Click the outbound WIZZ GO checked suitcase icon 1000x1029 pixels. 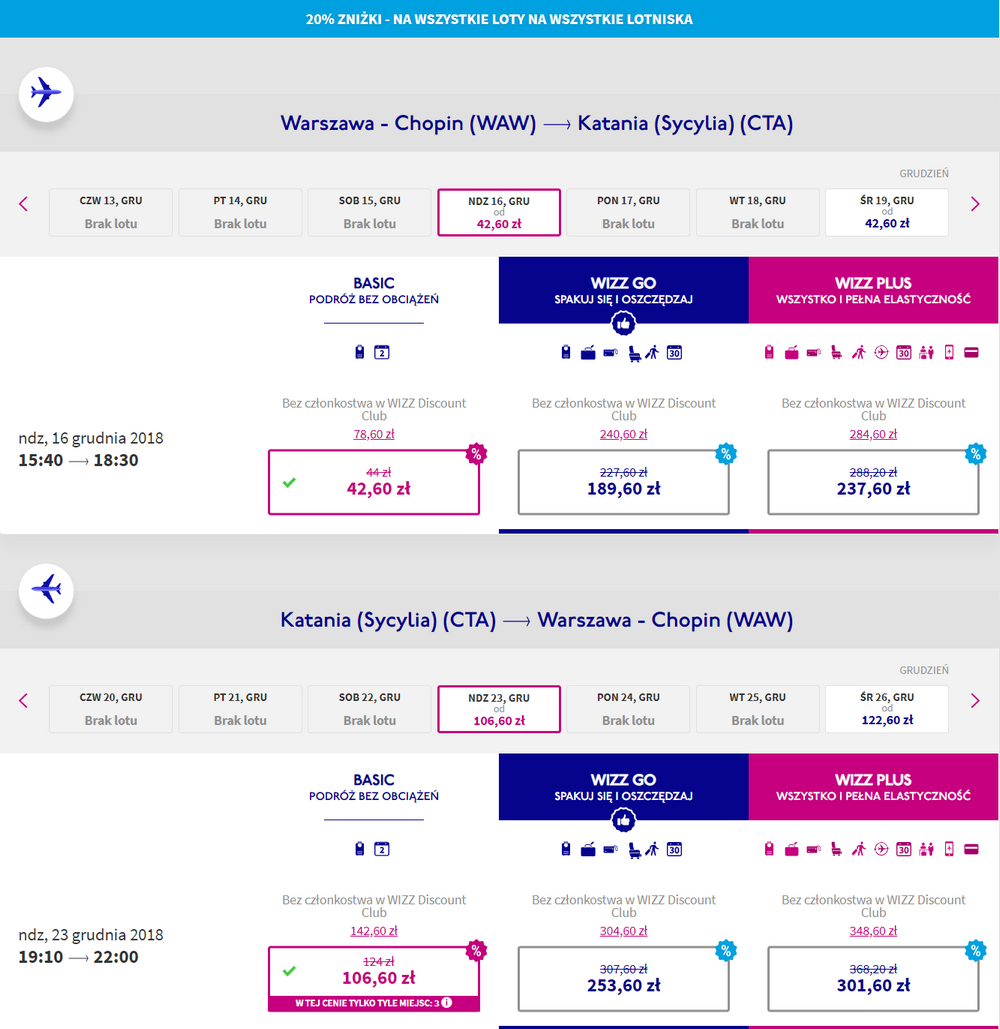(588, 353)
